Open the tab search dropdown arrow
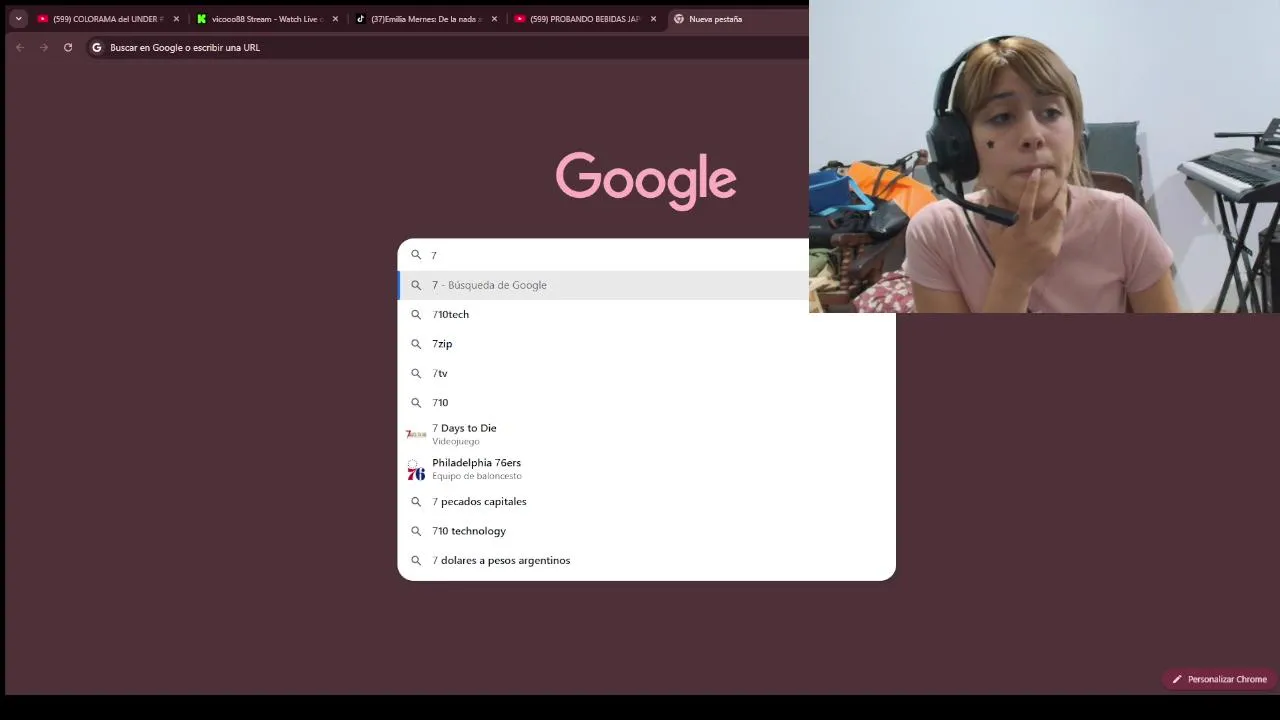The image size is (1280, 720). point(18,18)
